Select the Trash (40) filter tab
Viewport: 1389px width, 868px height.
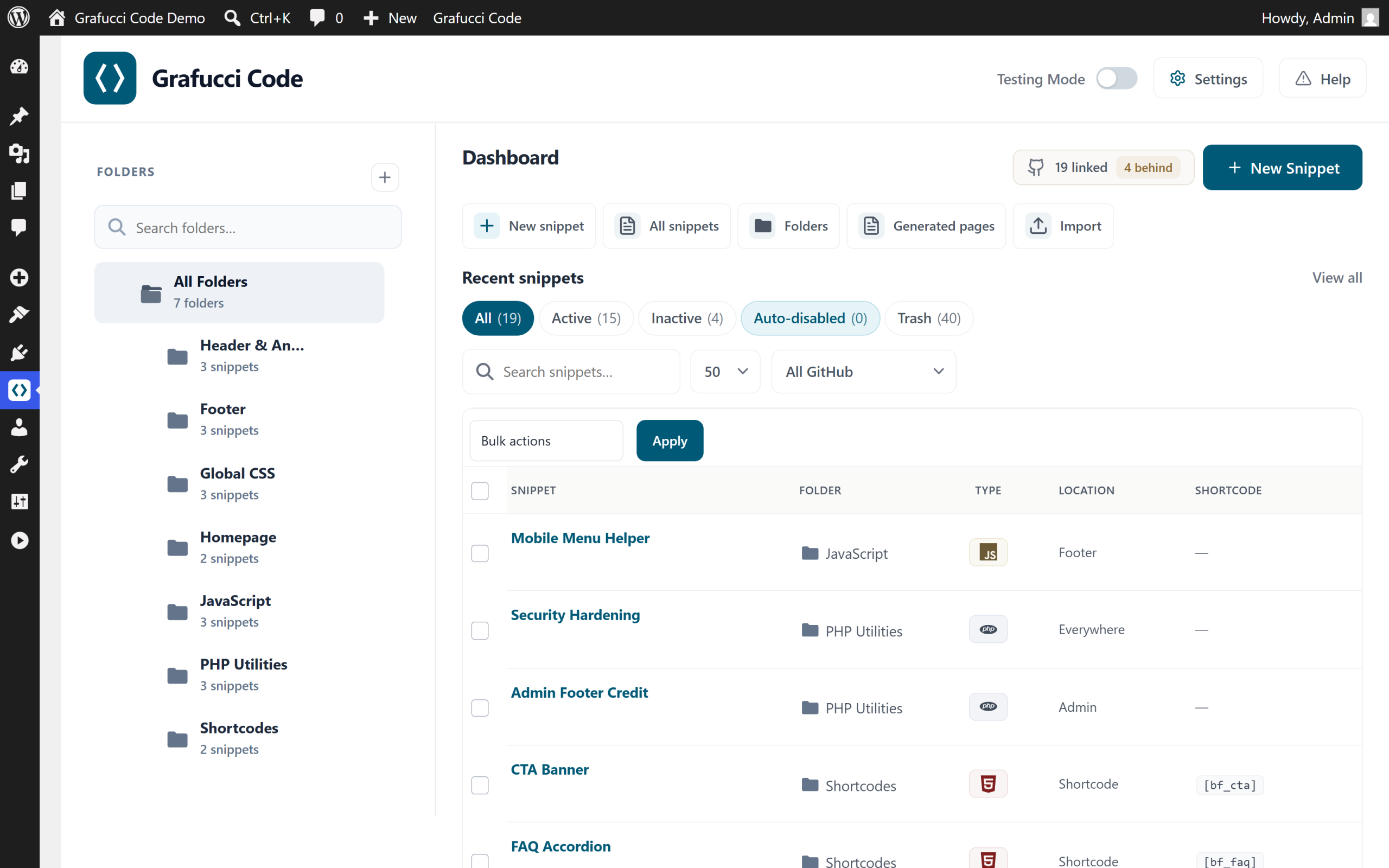[929, 318]
